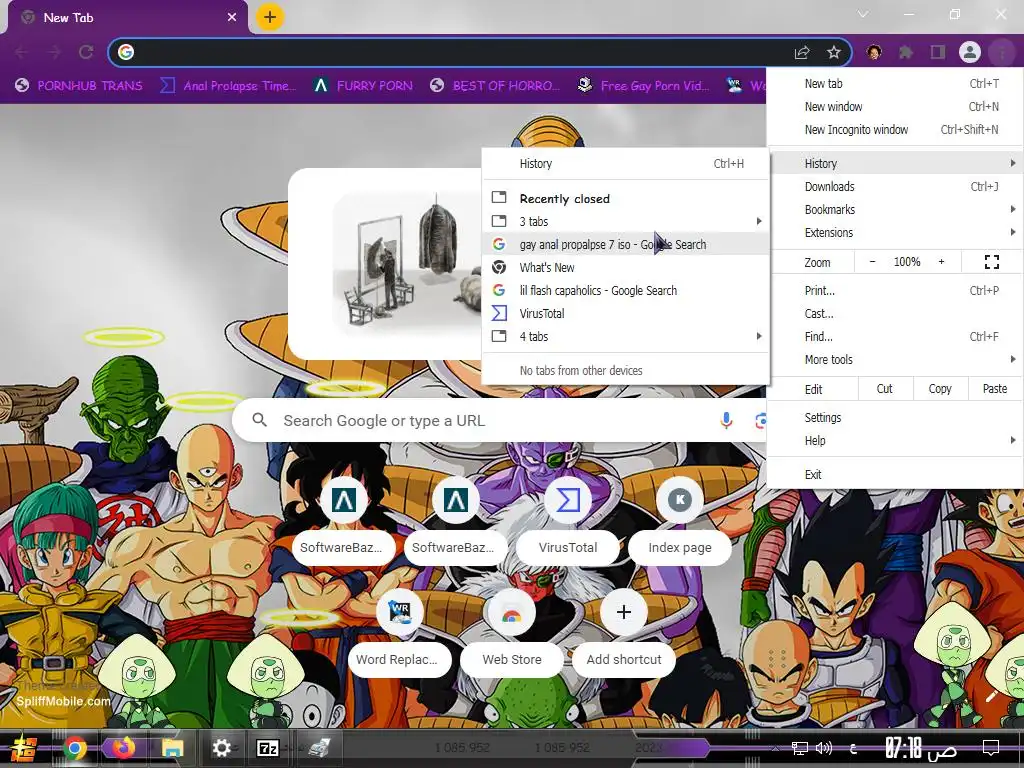Viewport: 1024px width, 768px height.
Task: Open Settings from Chrome menu
Action: [895, 417]
